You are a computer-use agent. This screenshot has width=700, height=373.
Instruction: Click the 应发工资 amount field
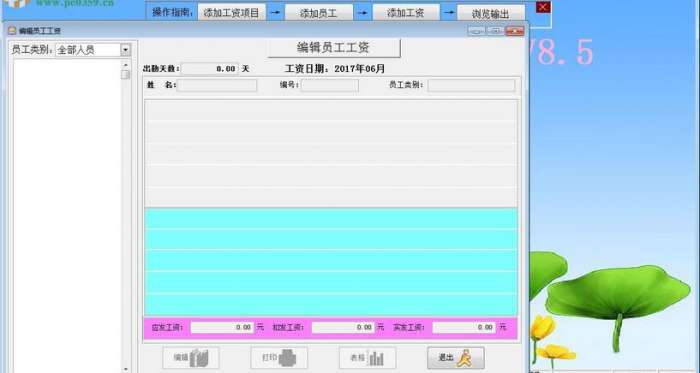tap(222, 327)
